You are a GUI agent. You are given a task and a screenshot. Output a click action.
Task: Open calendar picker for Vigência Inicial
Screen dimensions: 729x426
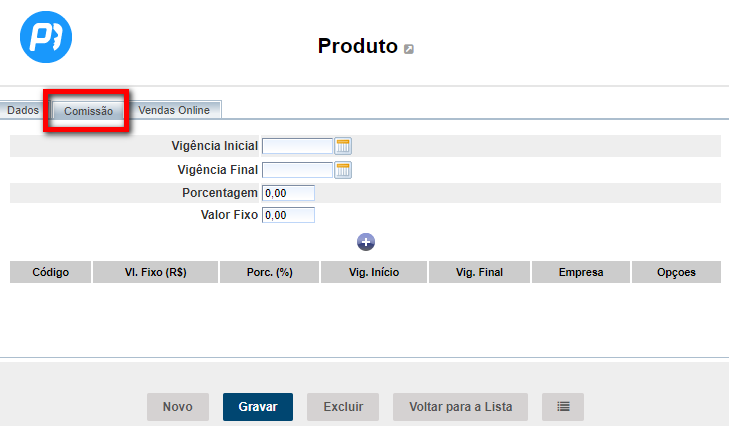pyautogui.click(x=343, y=146)
